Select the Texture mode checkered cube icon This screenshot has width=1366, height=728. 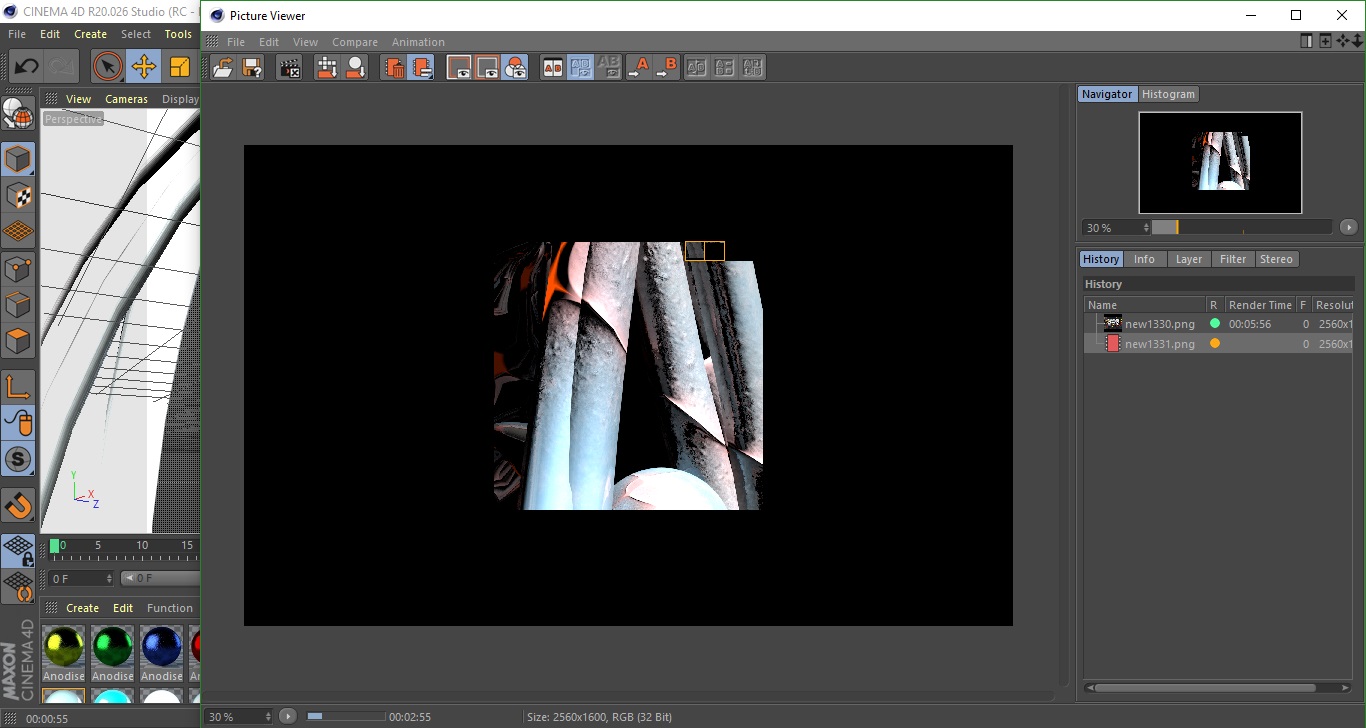[18, 195]
